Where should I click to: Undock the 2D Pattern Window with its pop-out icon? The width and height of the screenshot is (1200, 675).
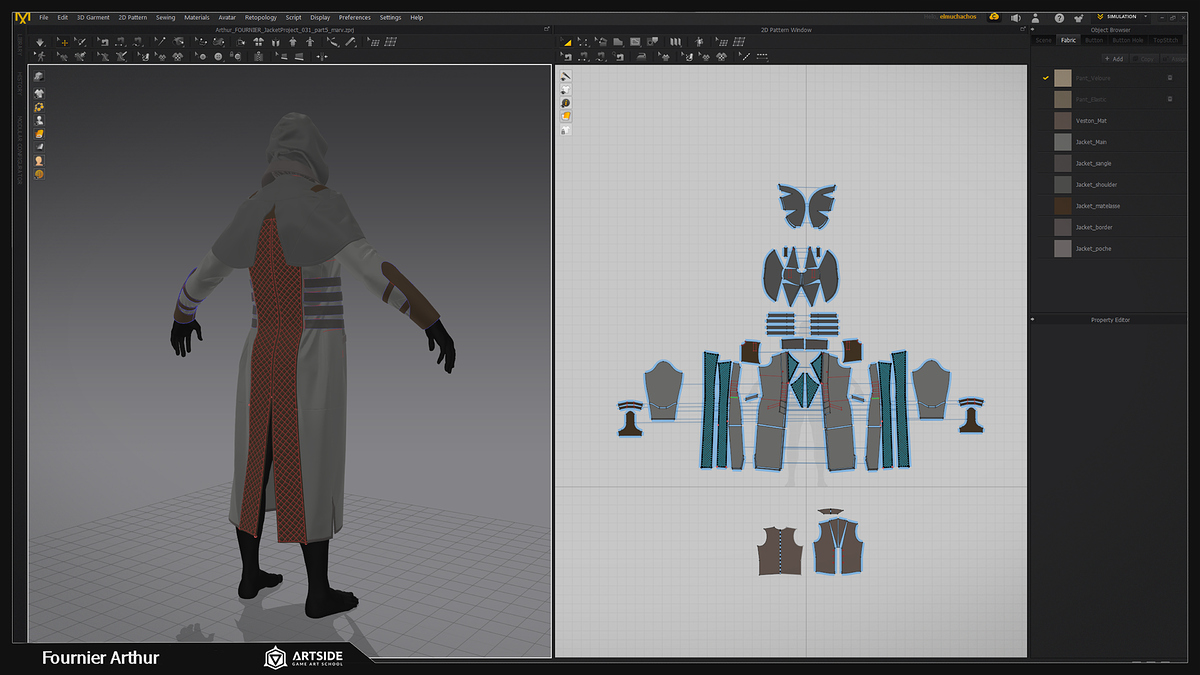coord(1021,30)
